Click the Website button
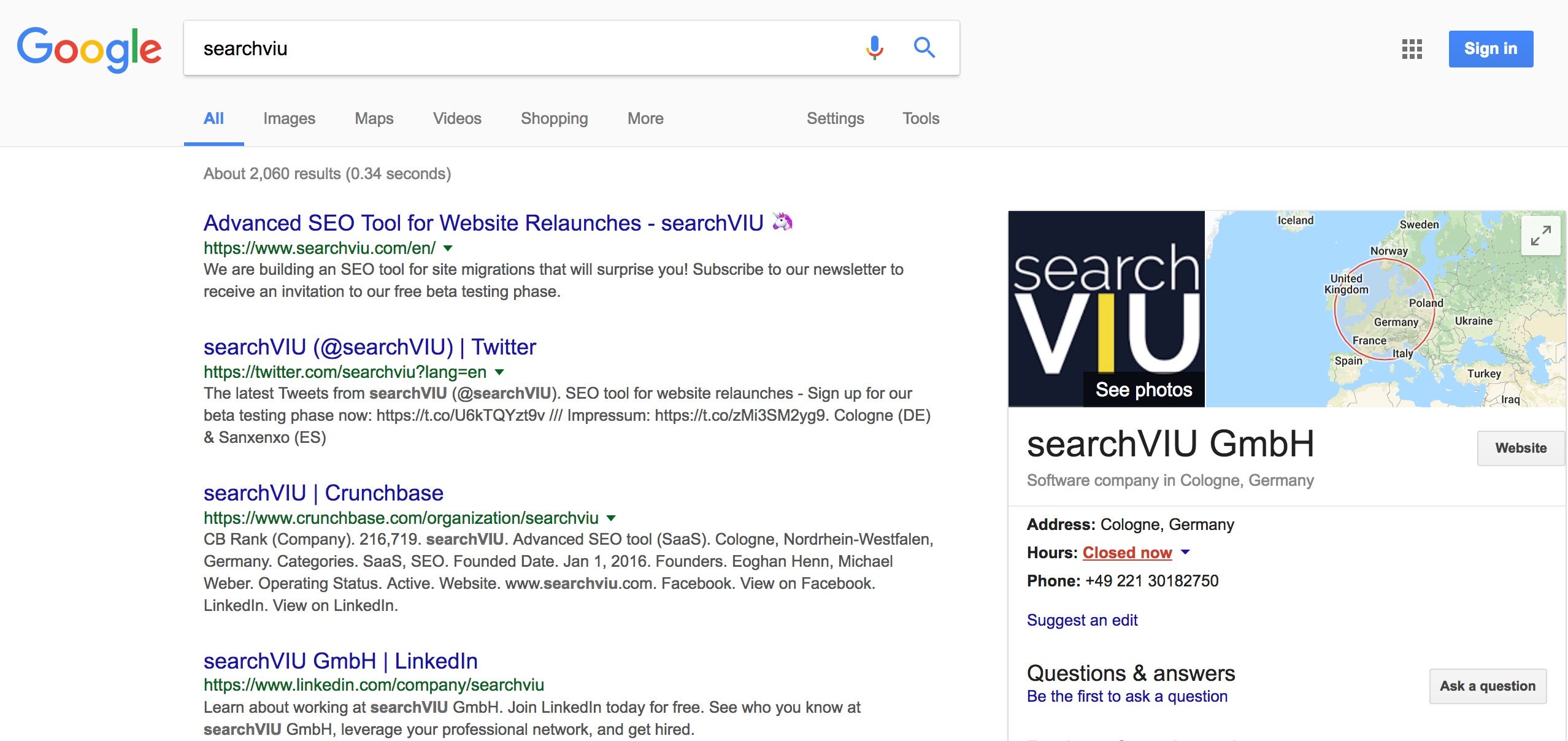 [x=1521, y=448]
